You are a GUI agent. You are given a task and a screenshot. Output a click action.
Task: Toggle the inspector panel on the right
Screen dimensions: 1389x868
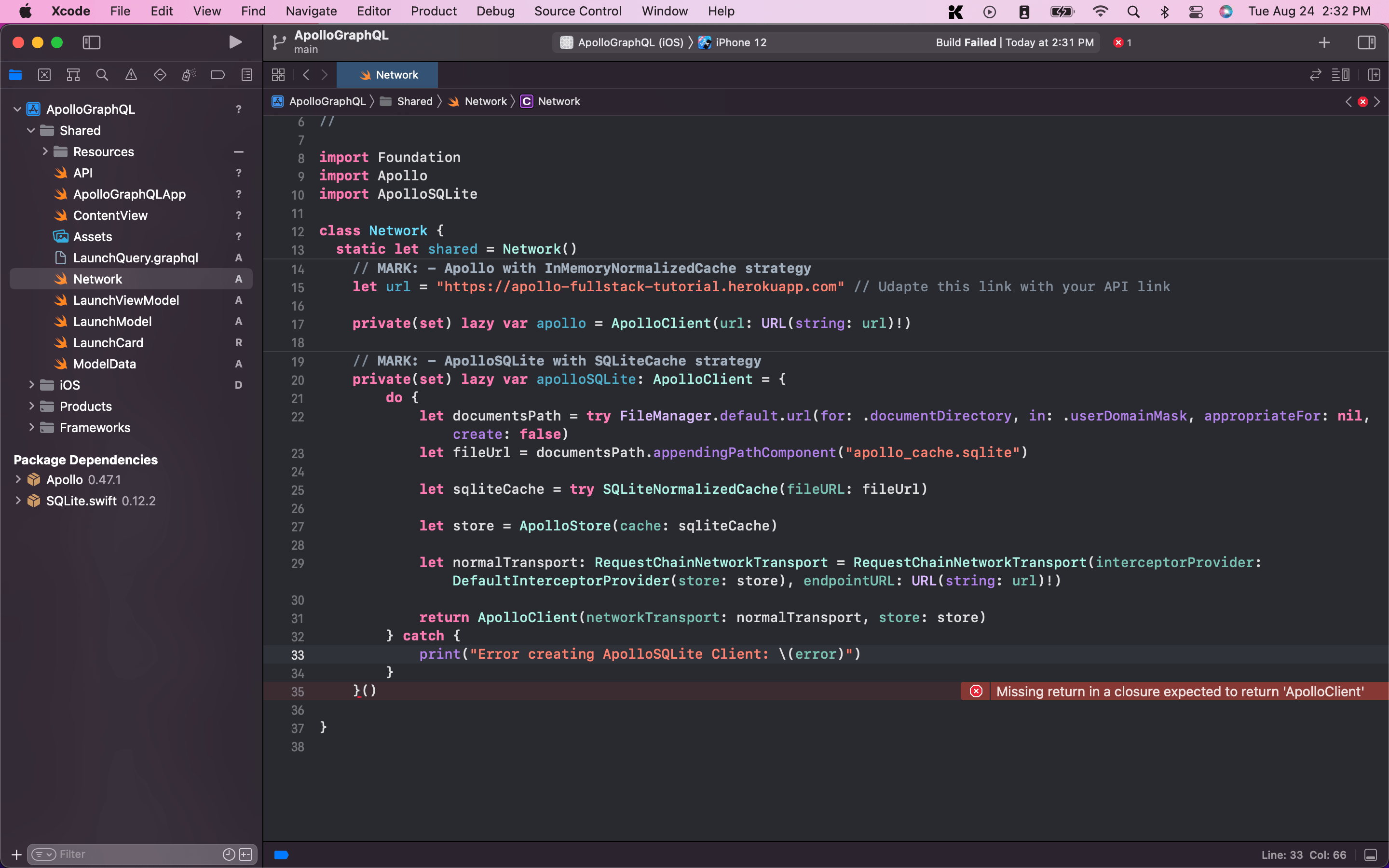click(x=1366, y=42)
